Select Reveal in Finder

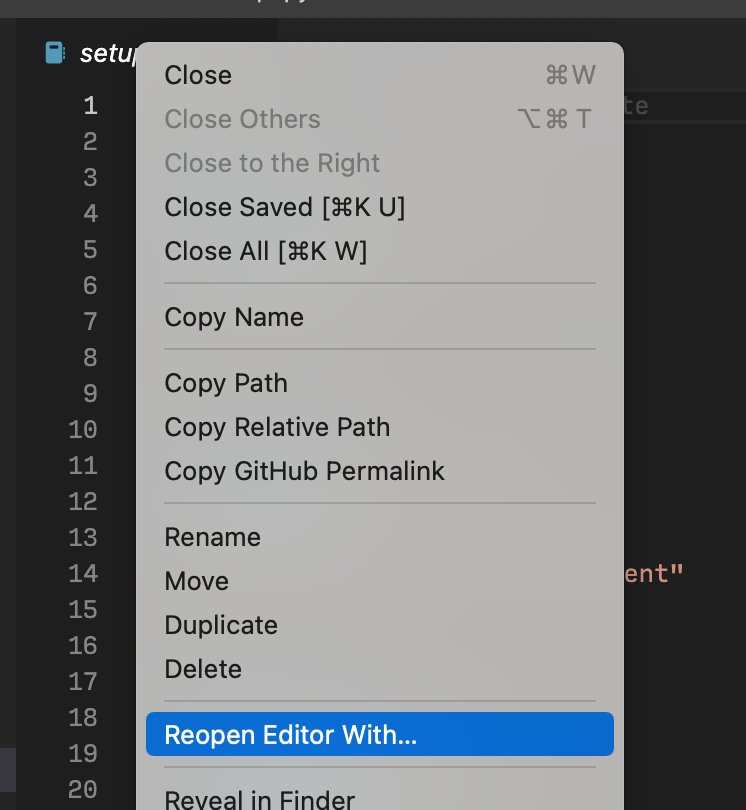(x=258, y=800)
